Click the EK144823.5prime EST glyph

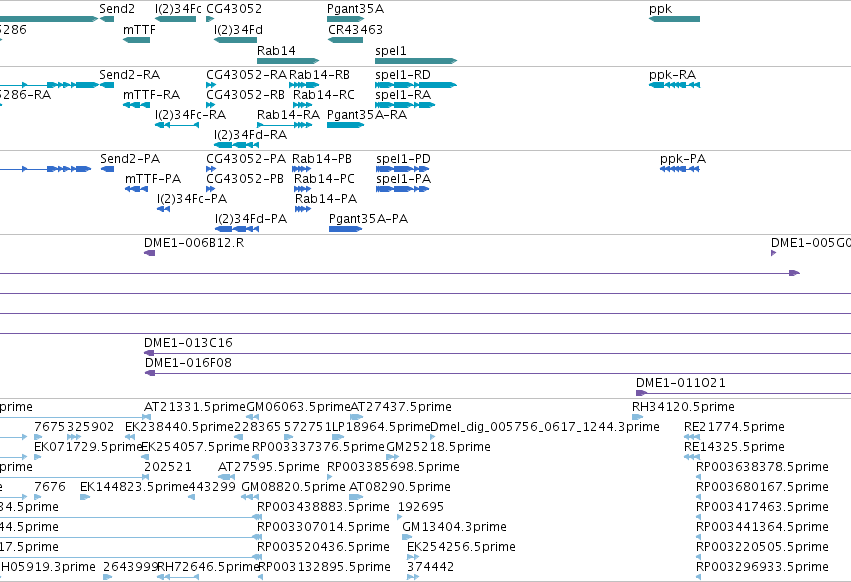(85, 497)
